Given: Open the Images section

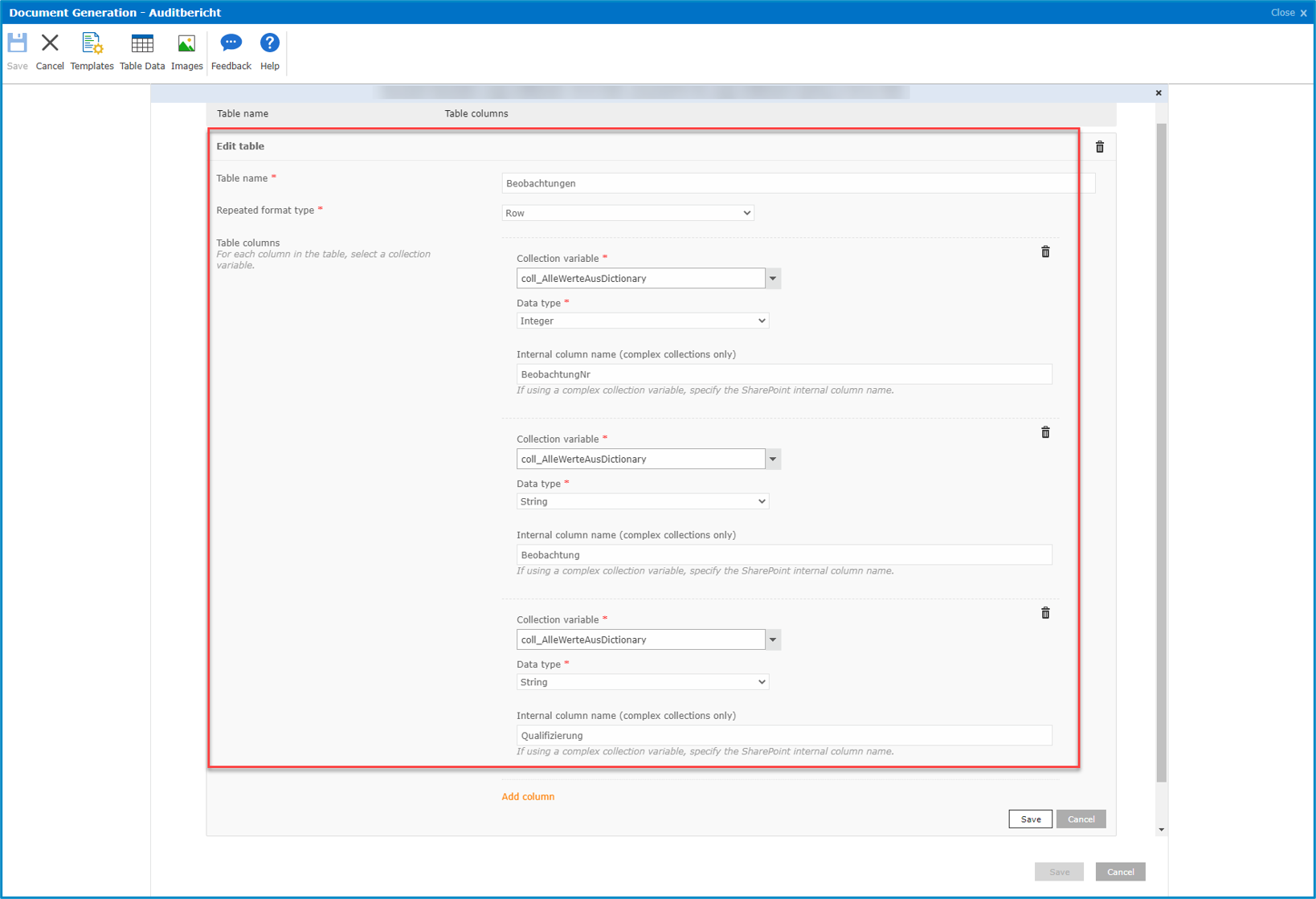Looking at the screenshot, I should 186,48.
